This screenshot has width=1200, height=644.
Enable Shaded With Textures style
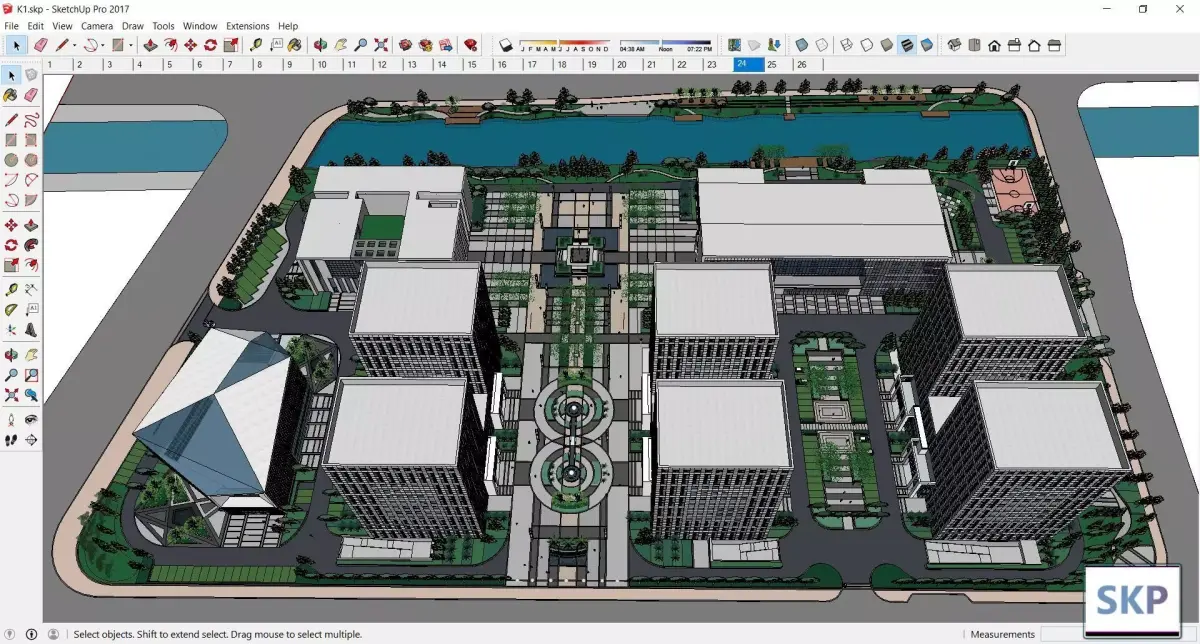(x=907, y=45)
